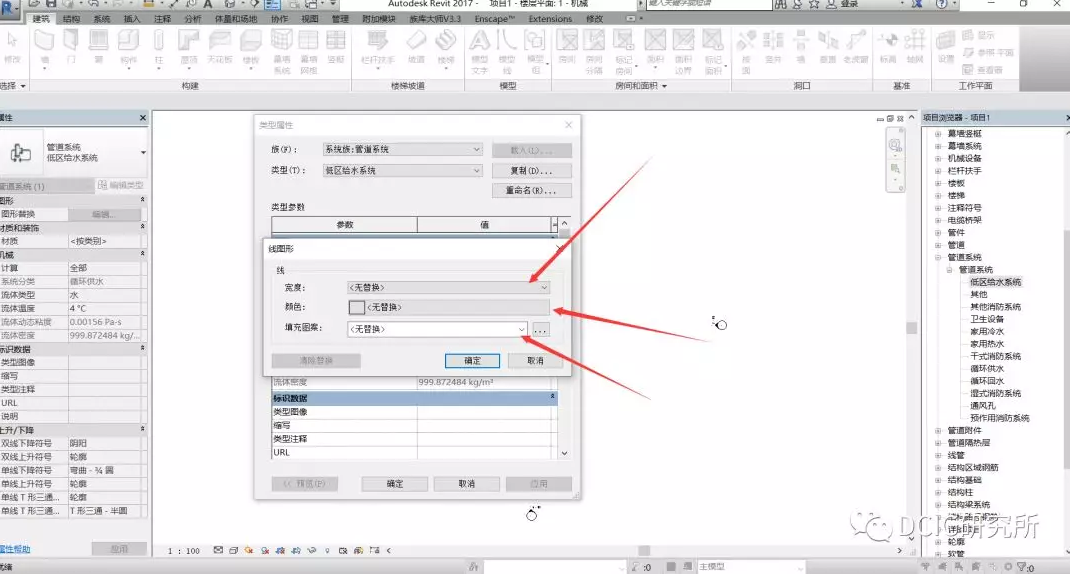
Task: Close the Properties palette with its X
Action: click(x=143, y=118)
